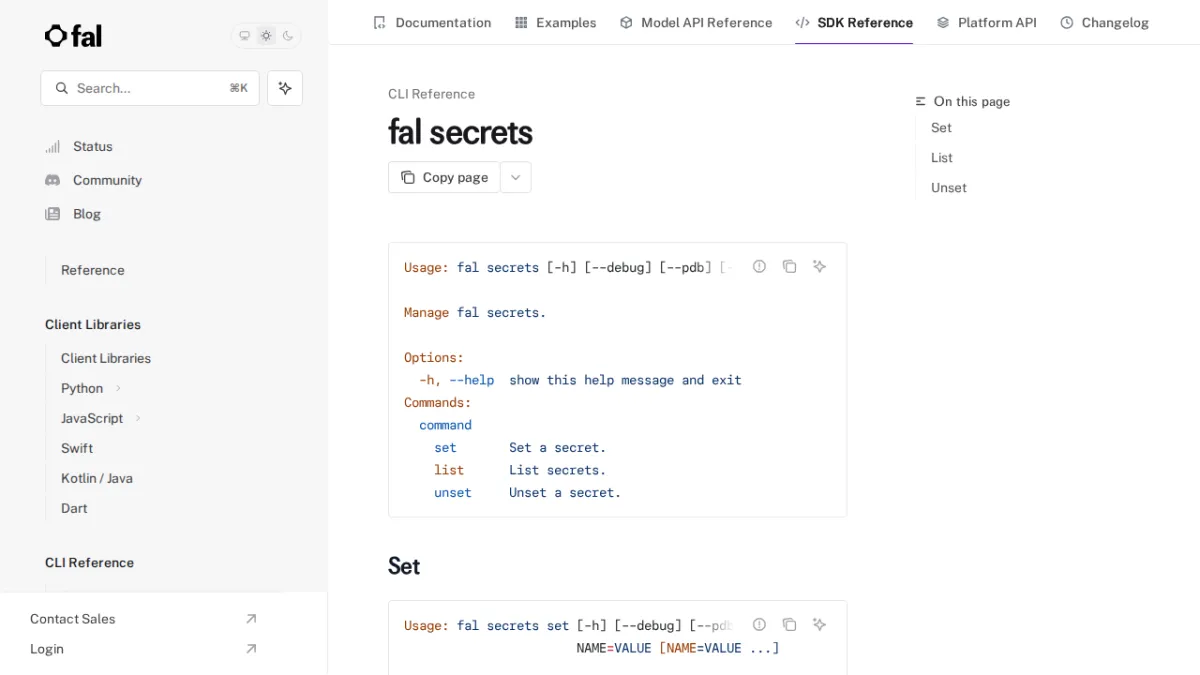Open the Kotlin / Java page
This screenshot has width=1200, height=675.
pyautogui.click(x=97, y=478)
